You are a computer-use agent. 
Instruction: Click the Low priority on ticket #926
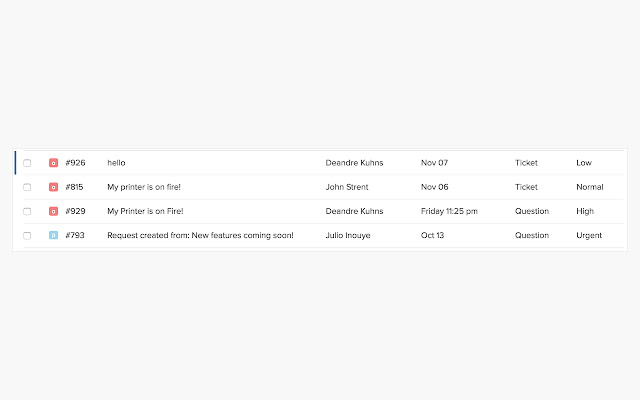584,163
